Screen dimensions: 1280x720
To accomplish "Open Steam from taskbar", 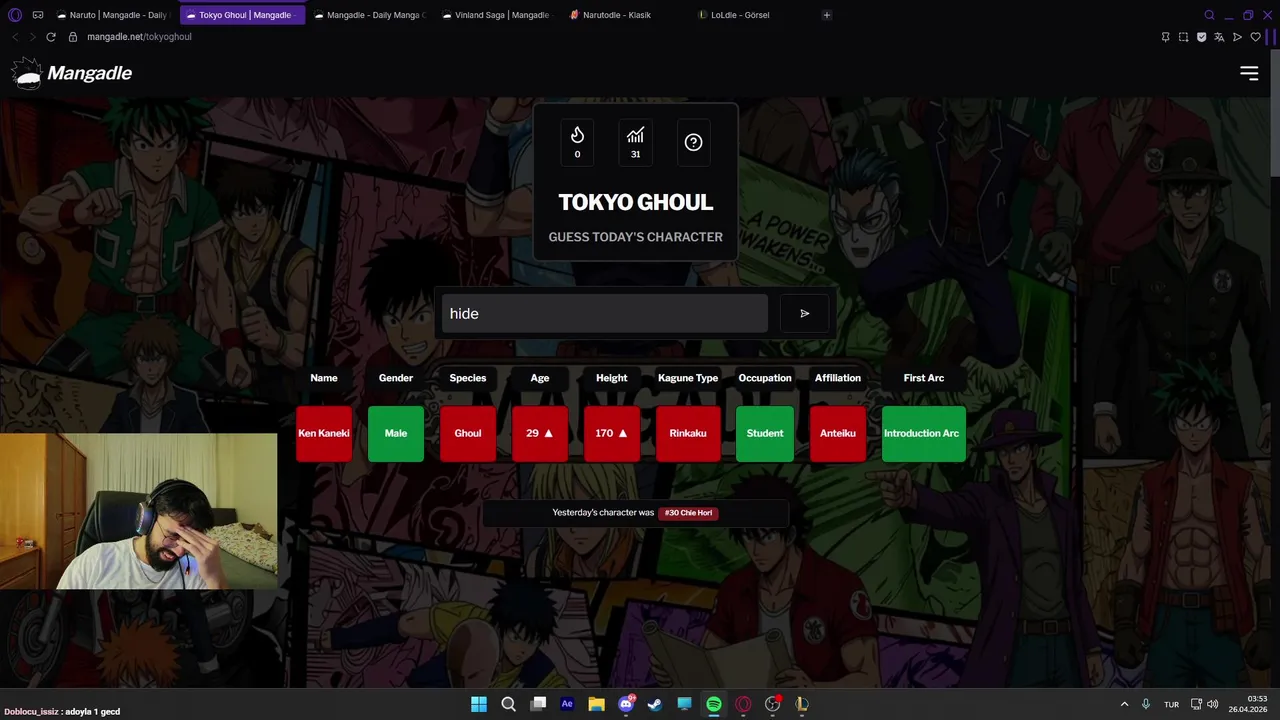I will (655, 704).
